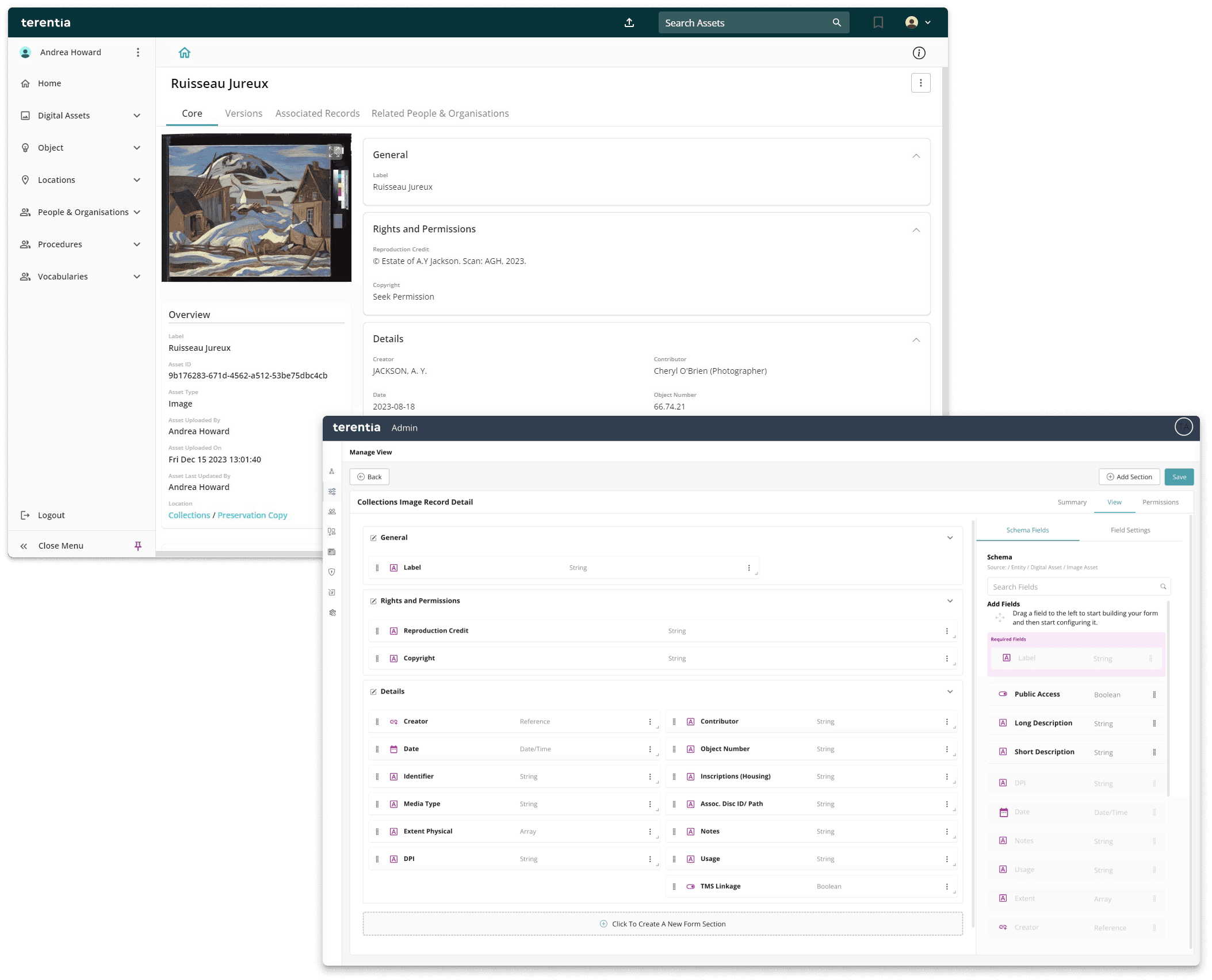Image resolution: width=1212 pixels, height=980 pixels.
Task: Edit the Rights and Permissions section pencil icon
Action: point(373,601)
